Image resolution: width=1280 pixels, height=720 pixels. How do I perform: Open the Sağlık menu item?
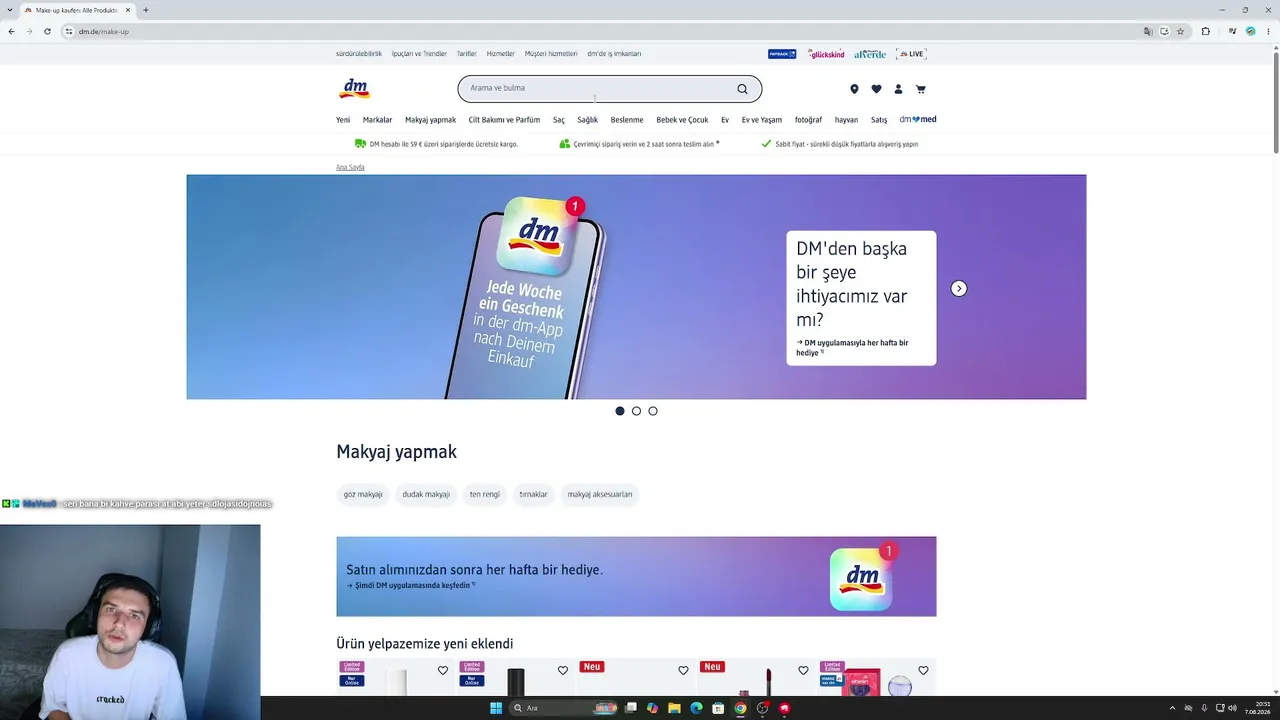587,120
